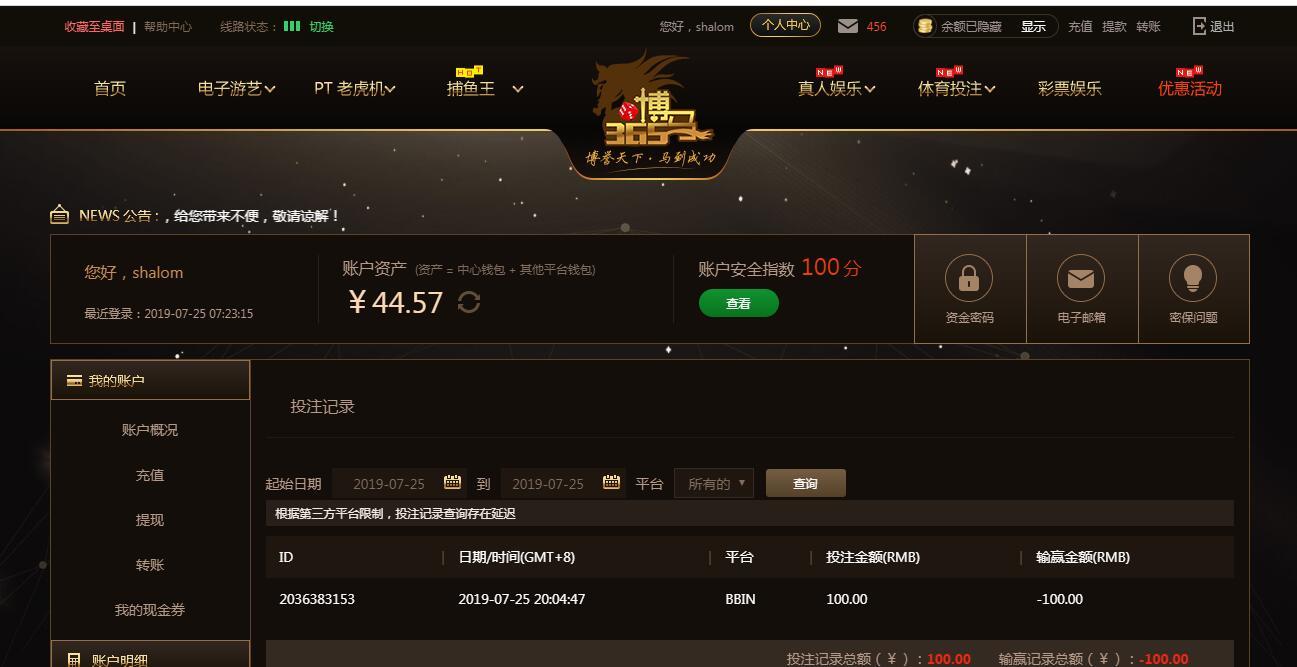The image size is (1297, 667).
Task: Open the 资金密码 lock icon
Action: point(969,279)
